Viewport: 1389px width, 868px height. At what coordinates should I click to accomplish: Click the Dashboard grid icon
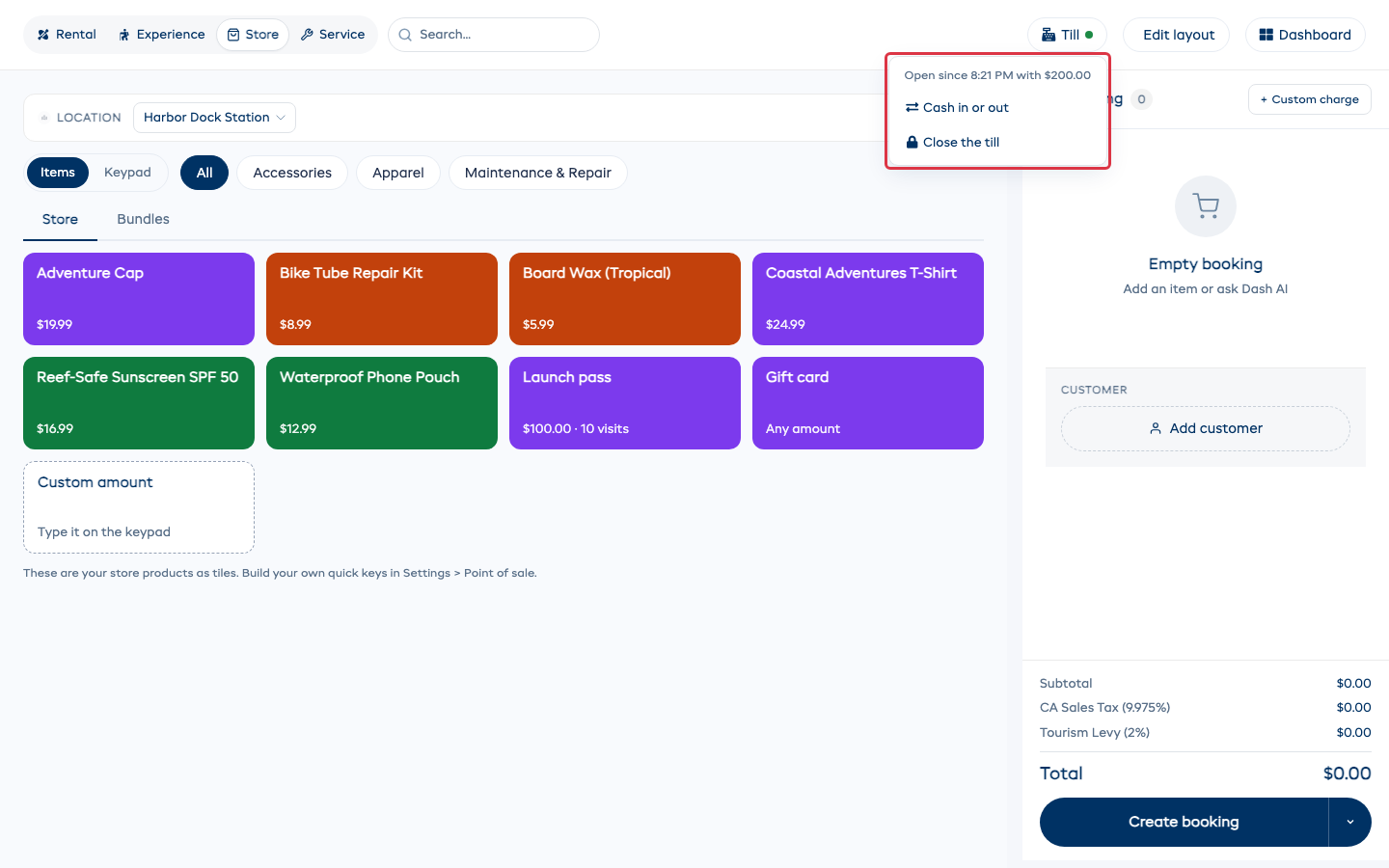tap(1266, 35)
